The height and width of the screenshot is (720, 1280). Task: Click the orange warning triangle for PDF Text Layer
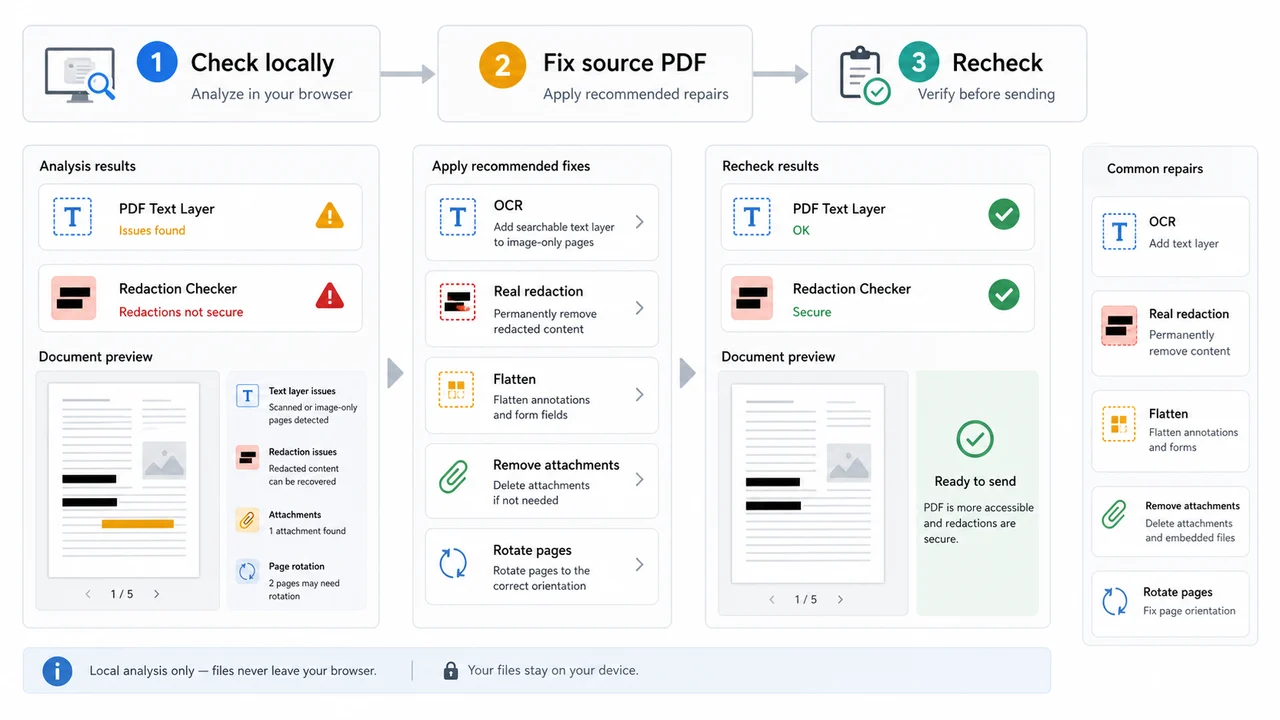coord(329,215)
